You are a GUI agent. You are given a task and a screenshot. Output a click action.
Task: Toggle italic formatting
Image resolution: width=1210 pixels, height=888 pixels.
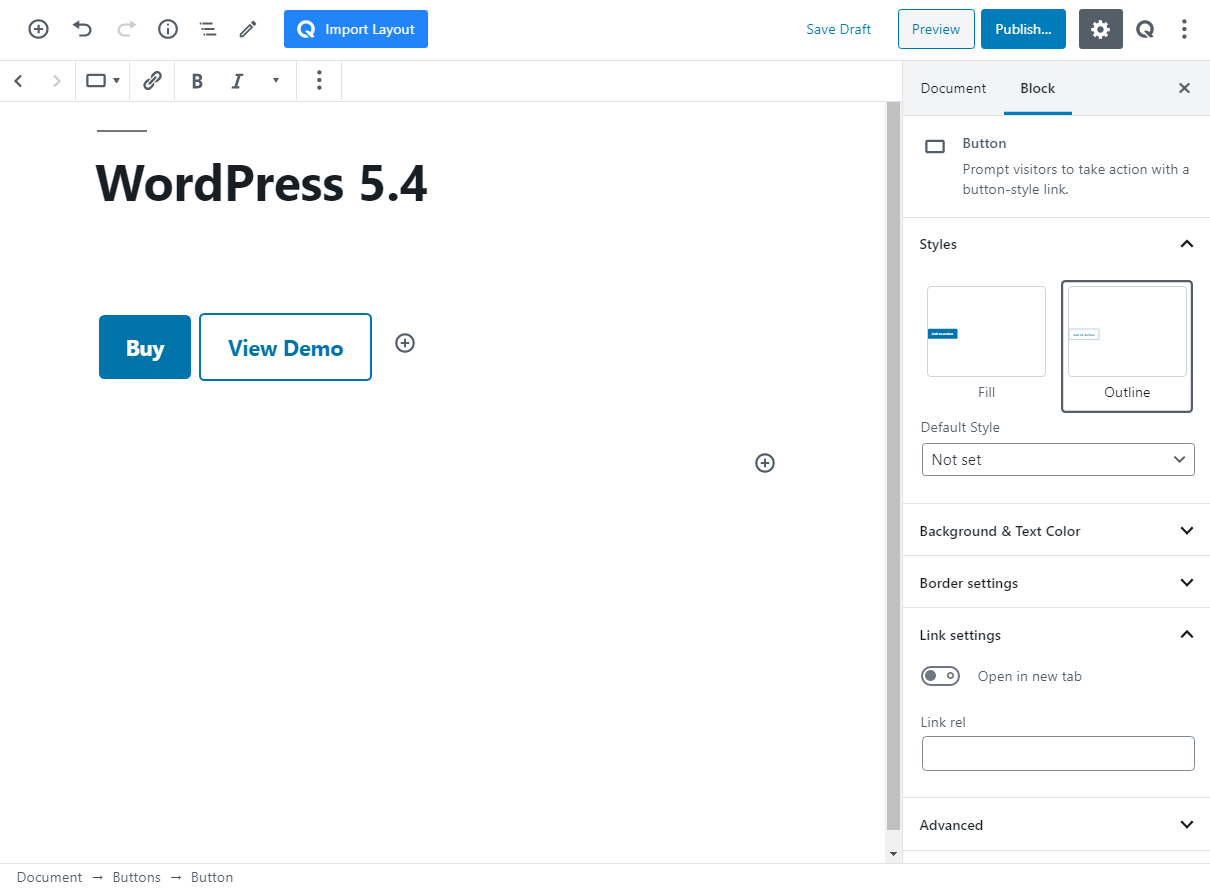pos(237,81)
